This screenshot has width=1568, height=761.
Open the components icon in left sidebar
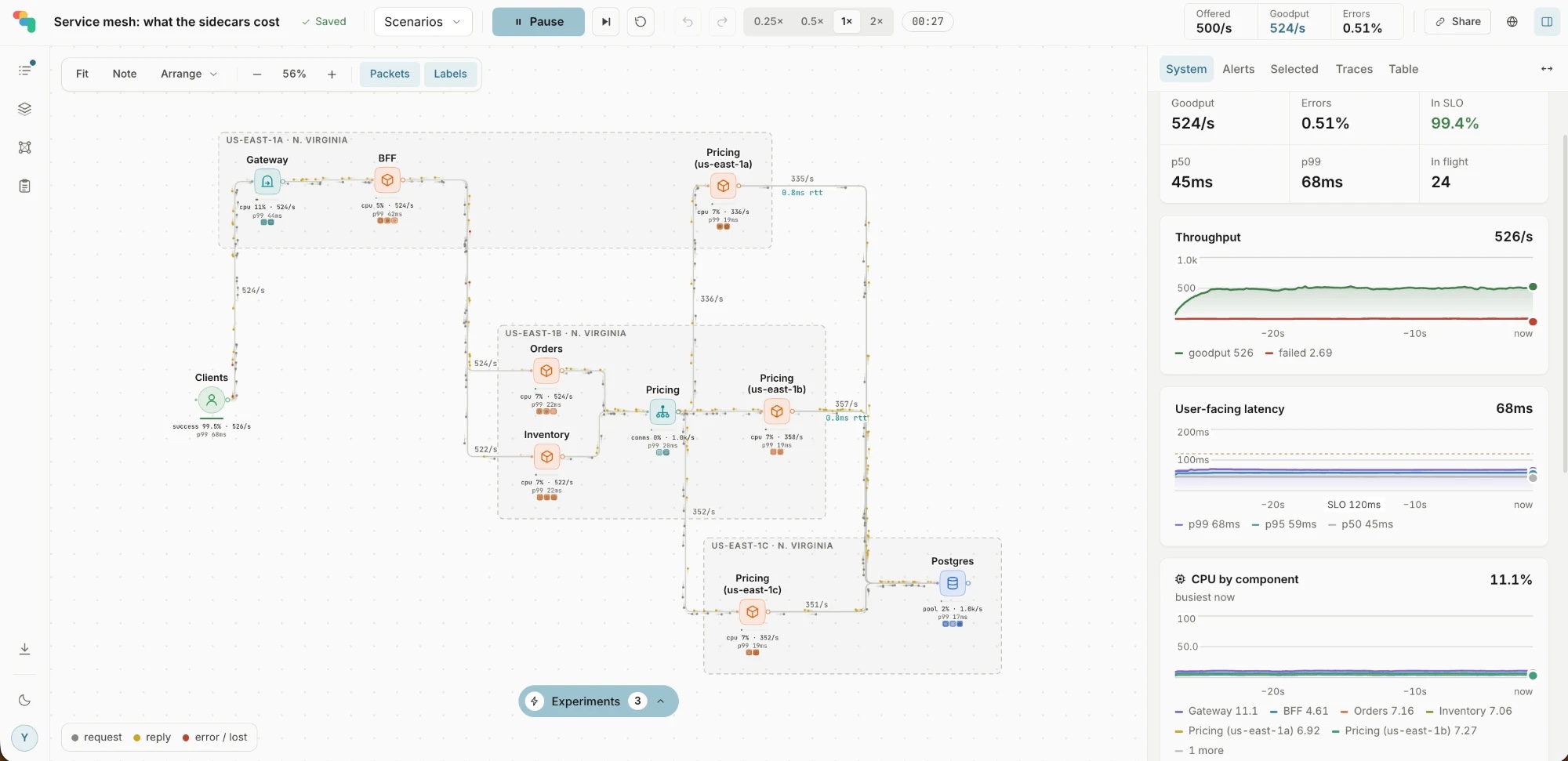[x=25, y=147]
